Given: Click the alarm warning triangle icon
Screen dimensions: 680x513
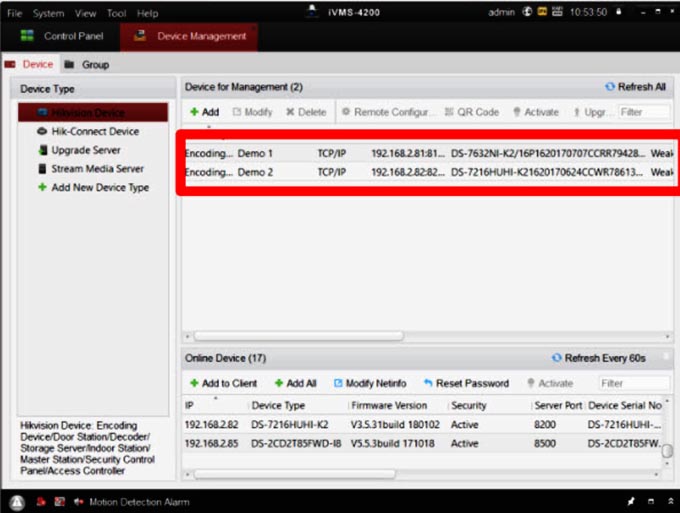Looking at the screenshot, I should click(17, 503).
